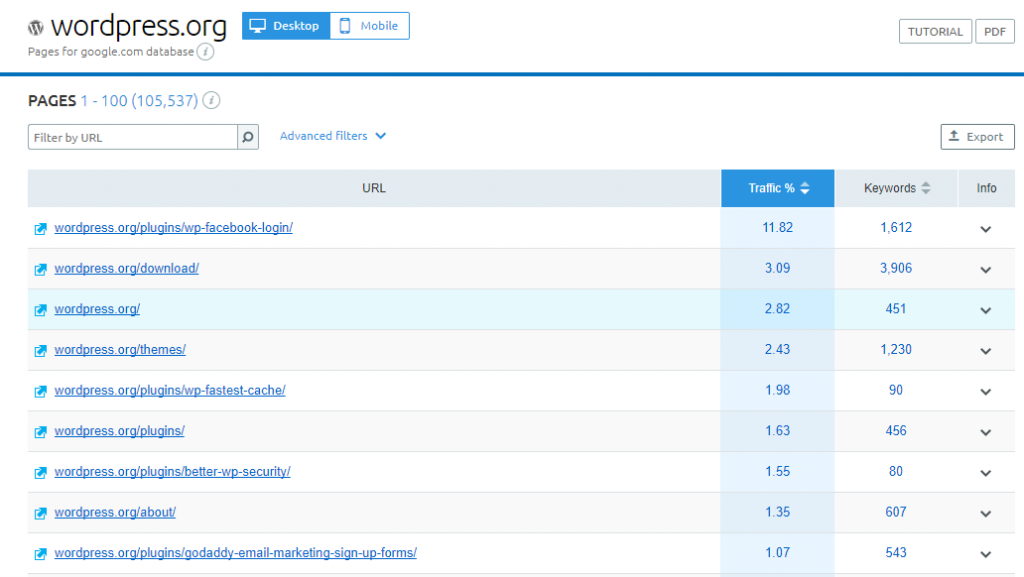This screenshot has height=577, width=1024.
Task: Expand info for wordpress.org/about/ row
Action: point(985,513)
